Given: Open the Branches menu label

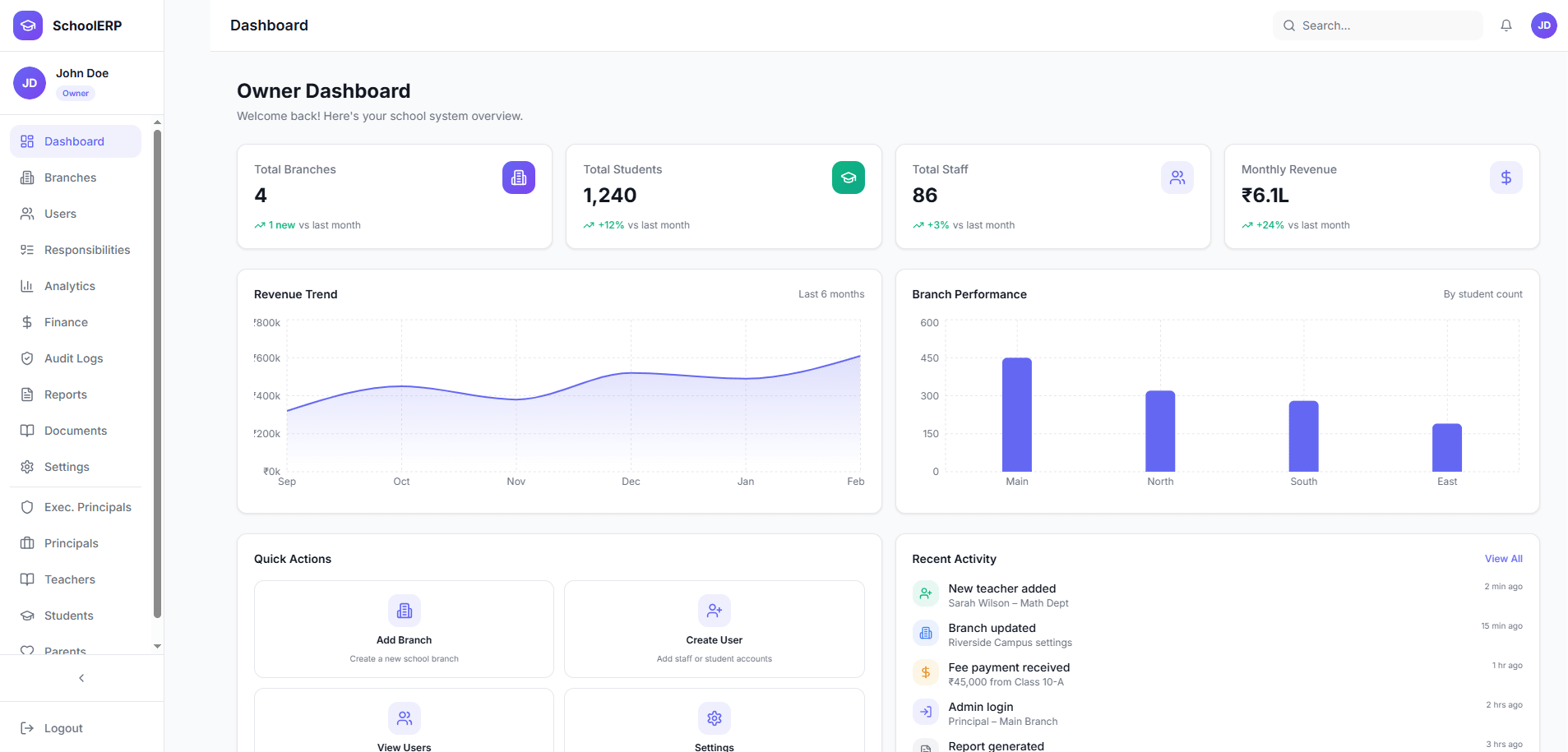Looking at the screenshot, I should (70, 178).
